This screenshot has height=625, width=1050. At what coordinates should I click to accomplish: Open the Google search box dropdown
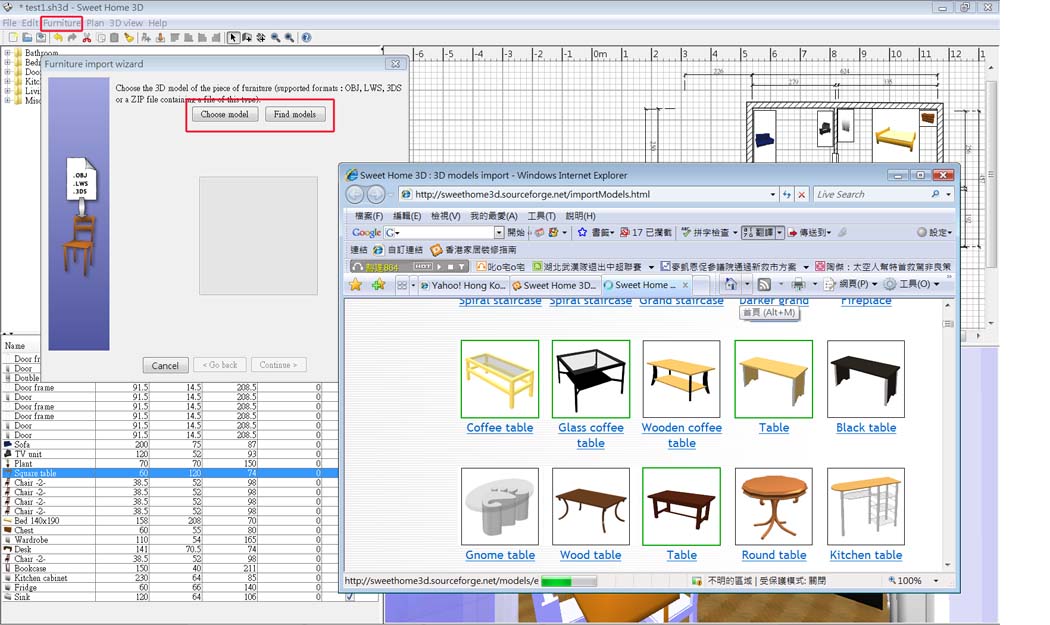point(499,232)
